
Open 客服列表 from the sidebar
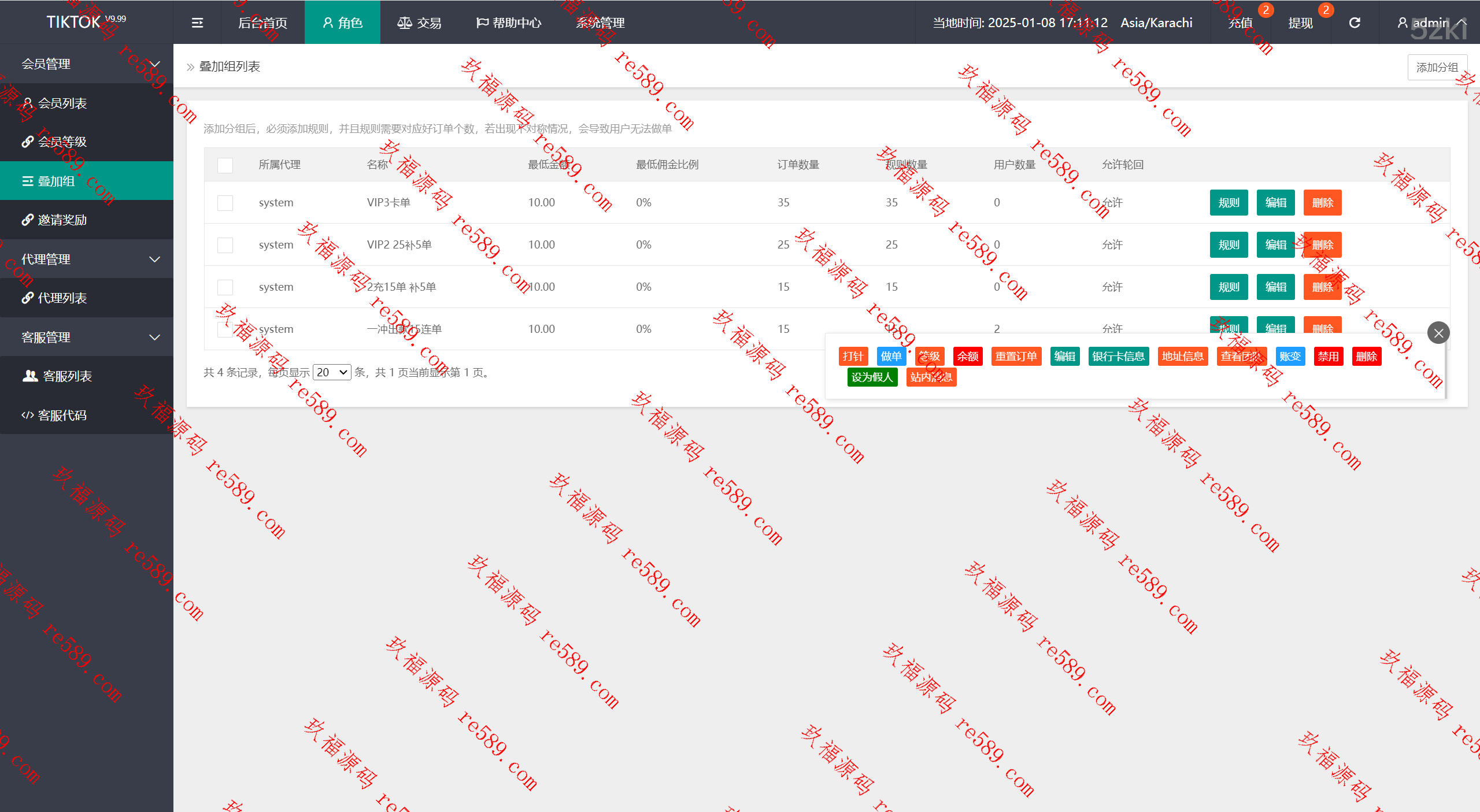pos(67,376)
